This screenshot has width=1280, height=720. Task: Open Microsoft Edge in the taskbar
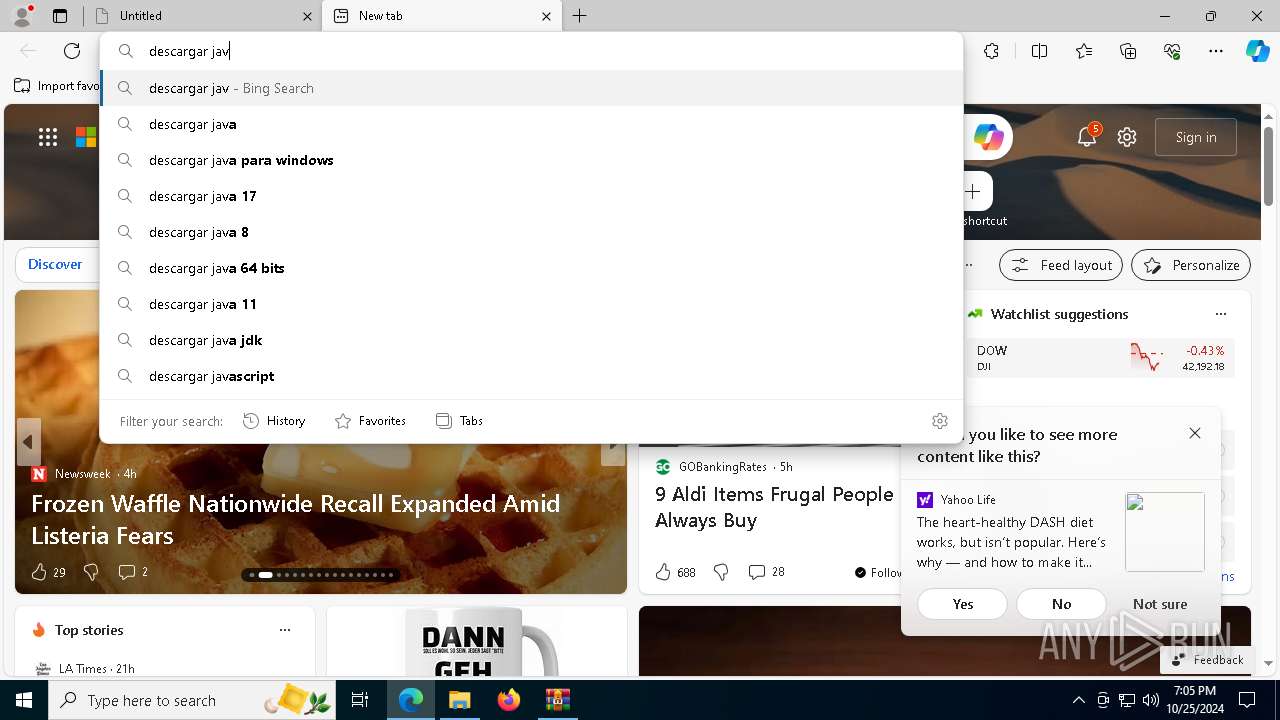pyautogui.click(x=411, y=700)
